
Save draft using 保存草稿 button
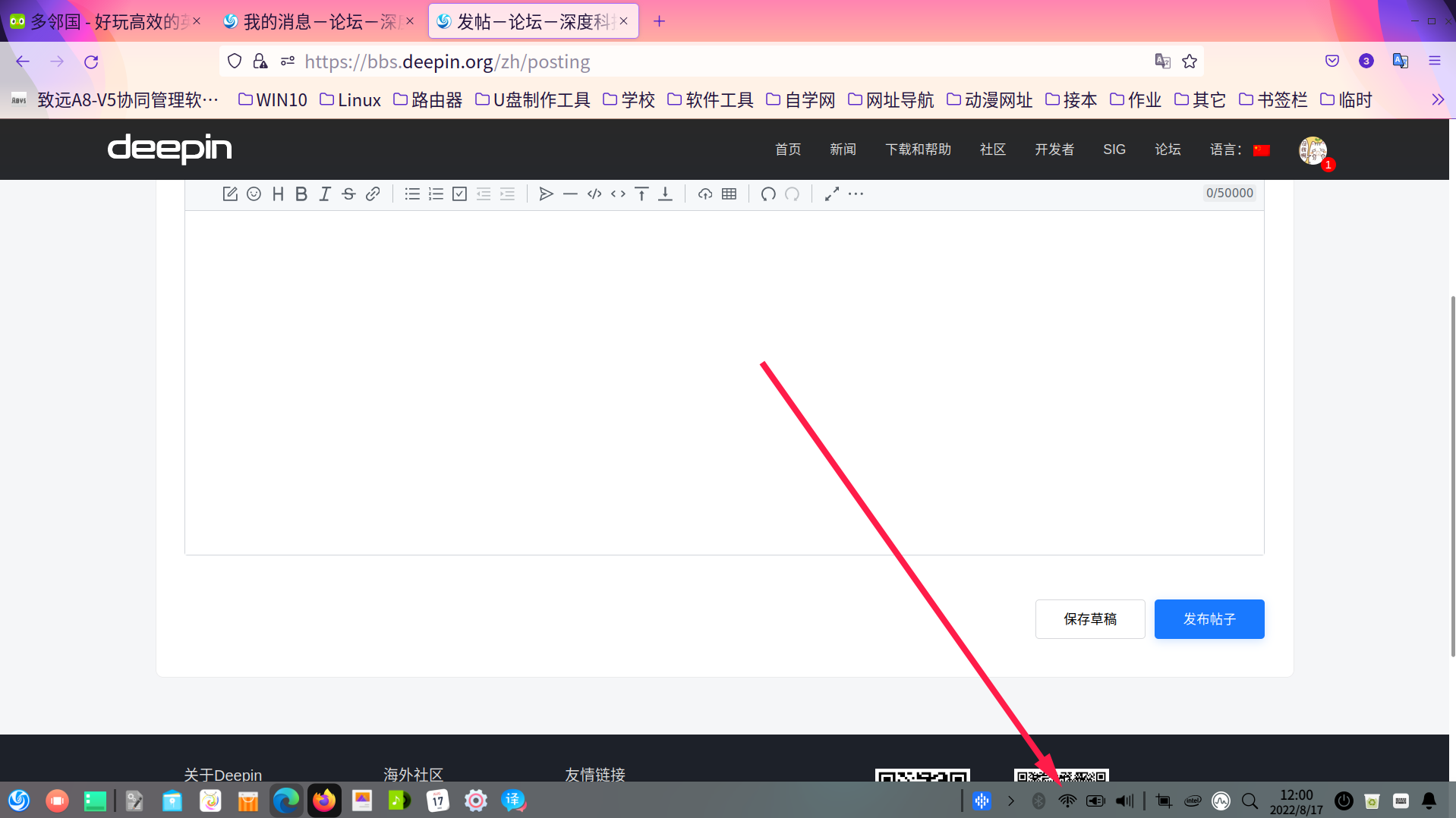pyautogui.click(x=1089, y=618)
